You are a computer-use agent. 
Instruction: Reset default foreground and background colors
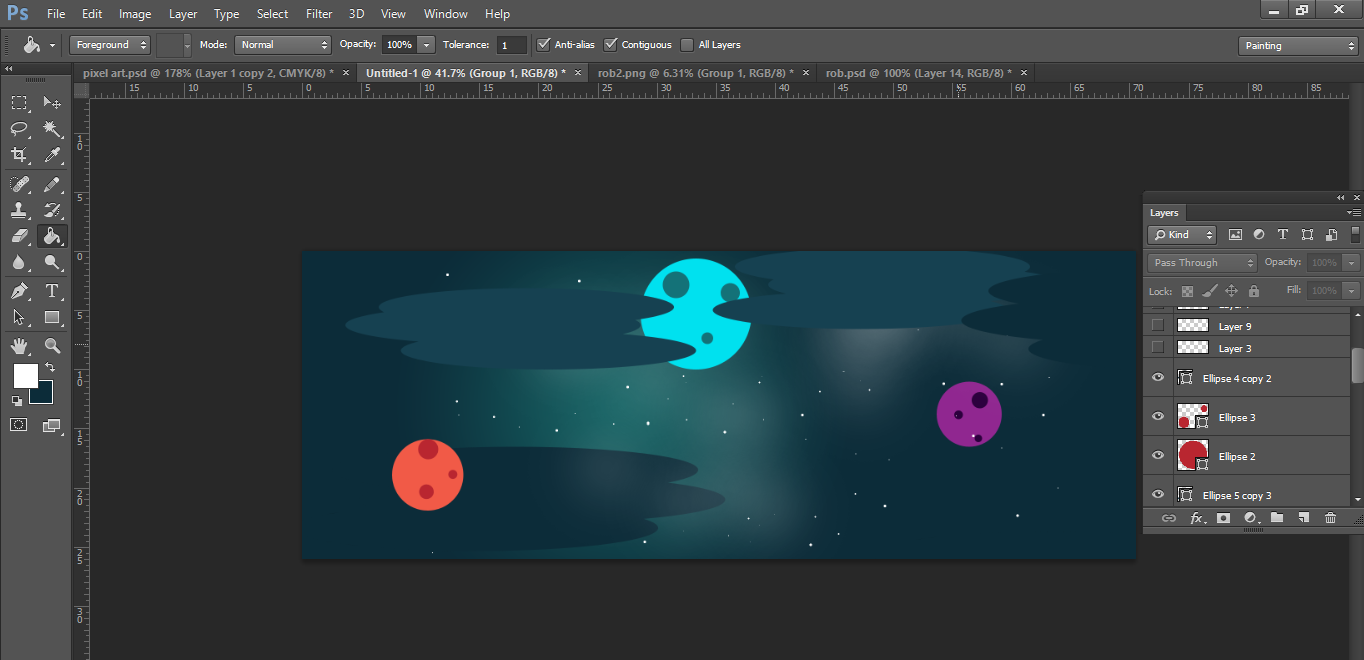pos(17,401)
